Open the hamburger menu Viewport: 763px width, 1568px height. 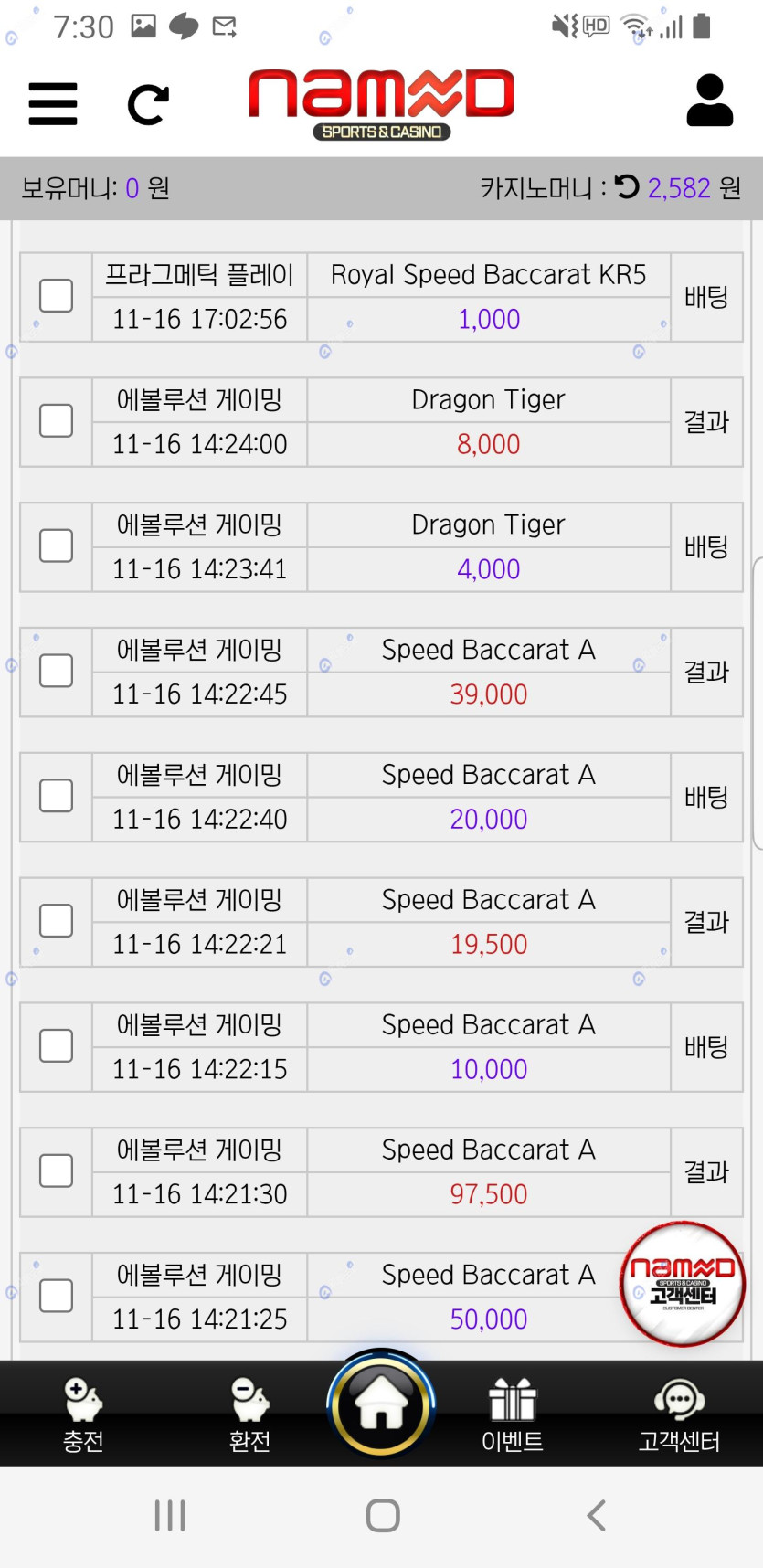tap(53, 103)
